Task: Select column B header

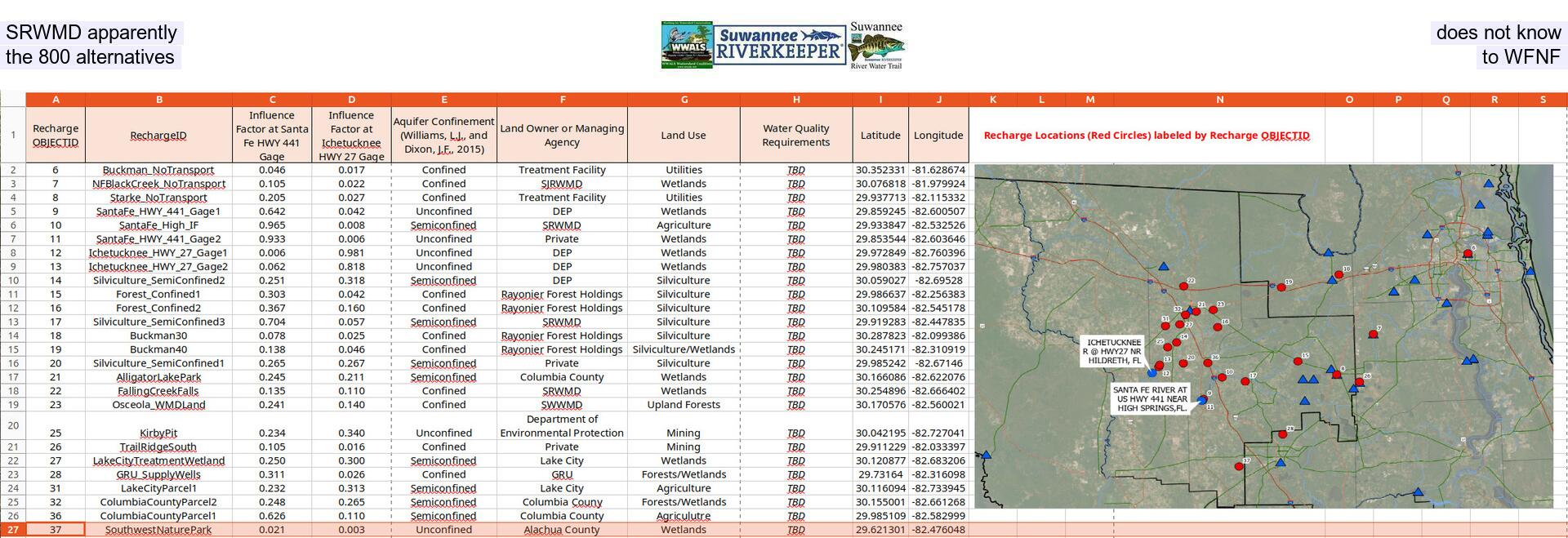Action: [158, 100]
